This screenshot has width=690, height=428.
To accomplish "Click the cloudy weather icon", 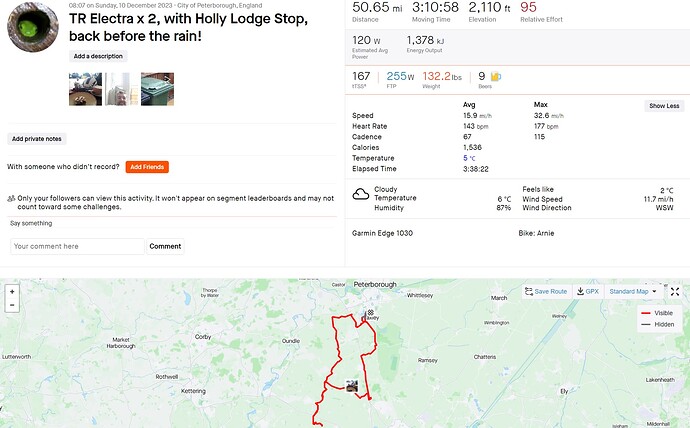I will tap(361, 193).
